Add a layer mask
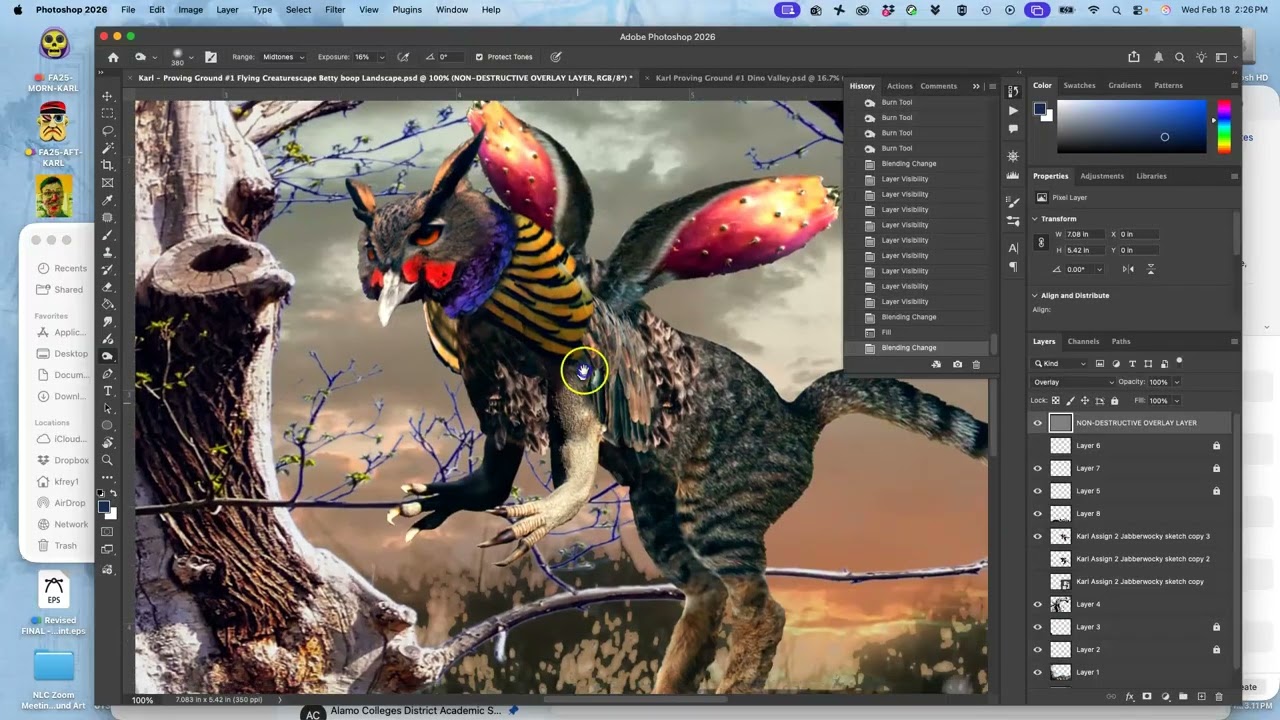 [x=1147, y=696]
